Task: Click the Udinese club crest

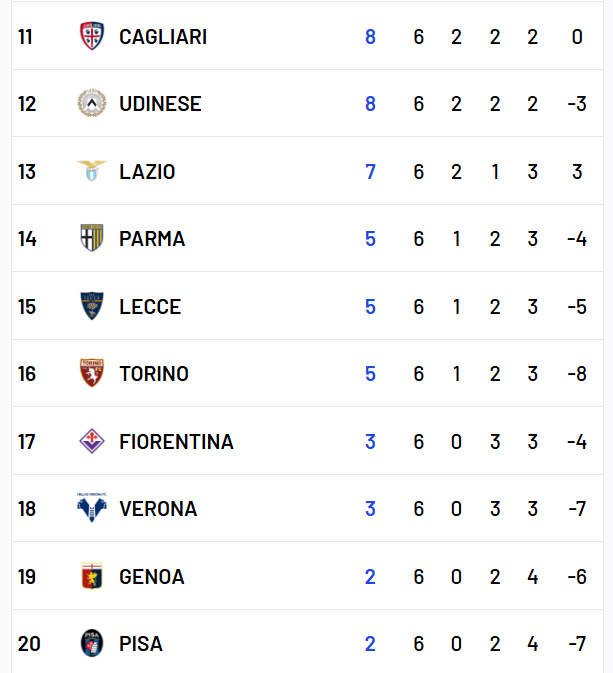Action: point(92,104)
